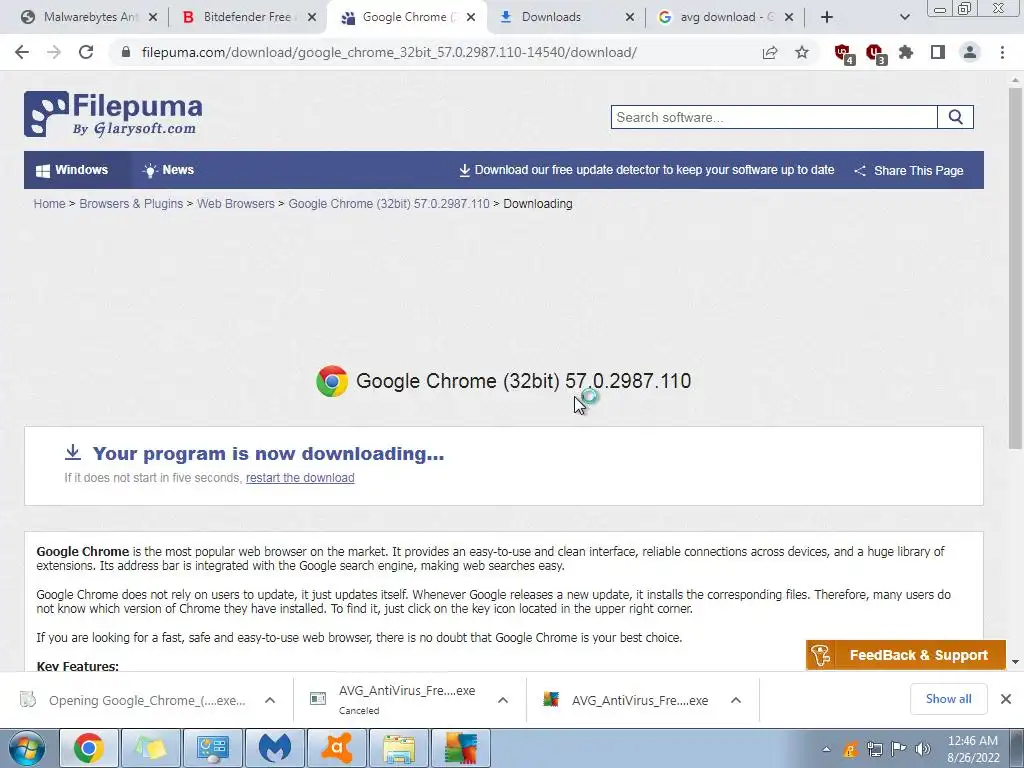Show hidden system tray icons
The image size is (1024, 768).
tap(826, 749)
